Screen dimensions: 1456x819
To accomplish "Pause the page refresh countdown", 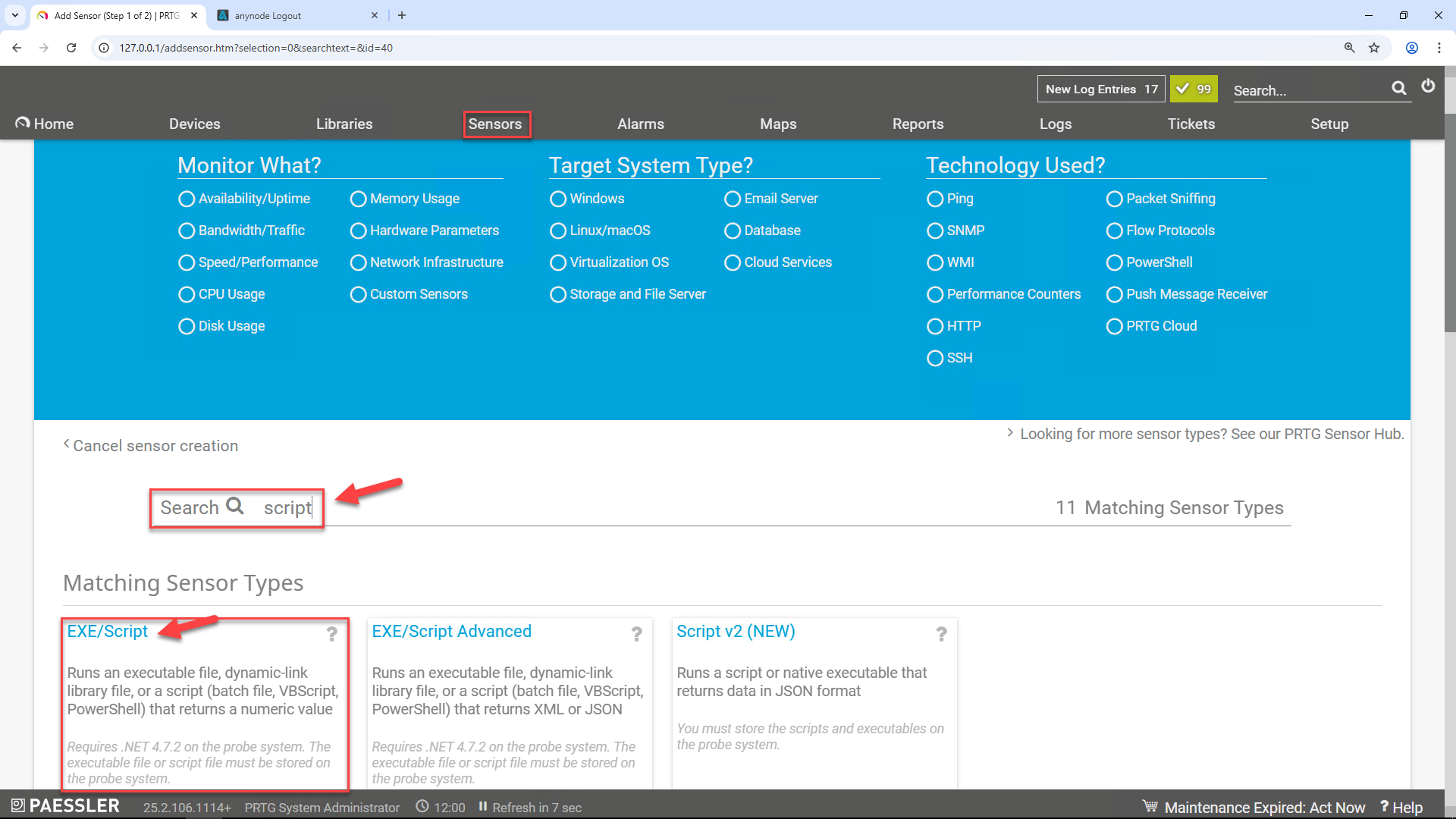I will pos(483,807).
